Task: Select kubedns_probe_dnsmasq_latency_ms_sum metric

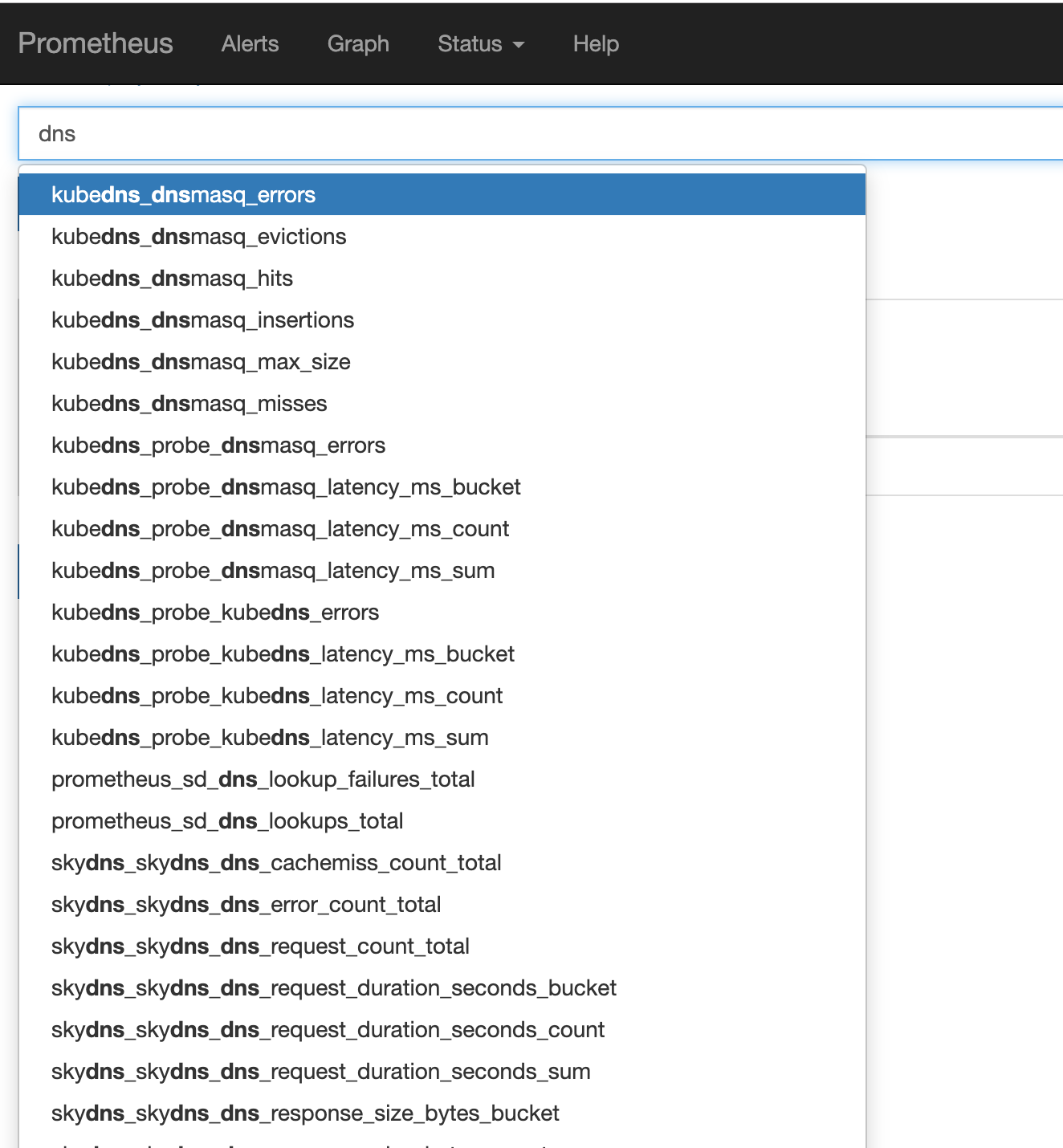Action: pos(442,570)
